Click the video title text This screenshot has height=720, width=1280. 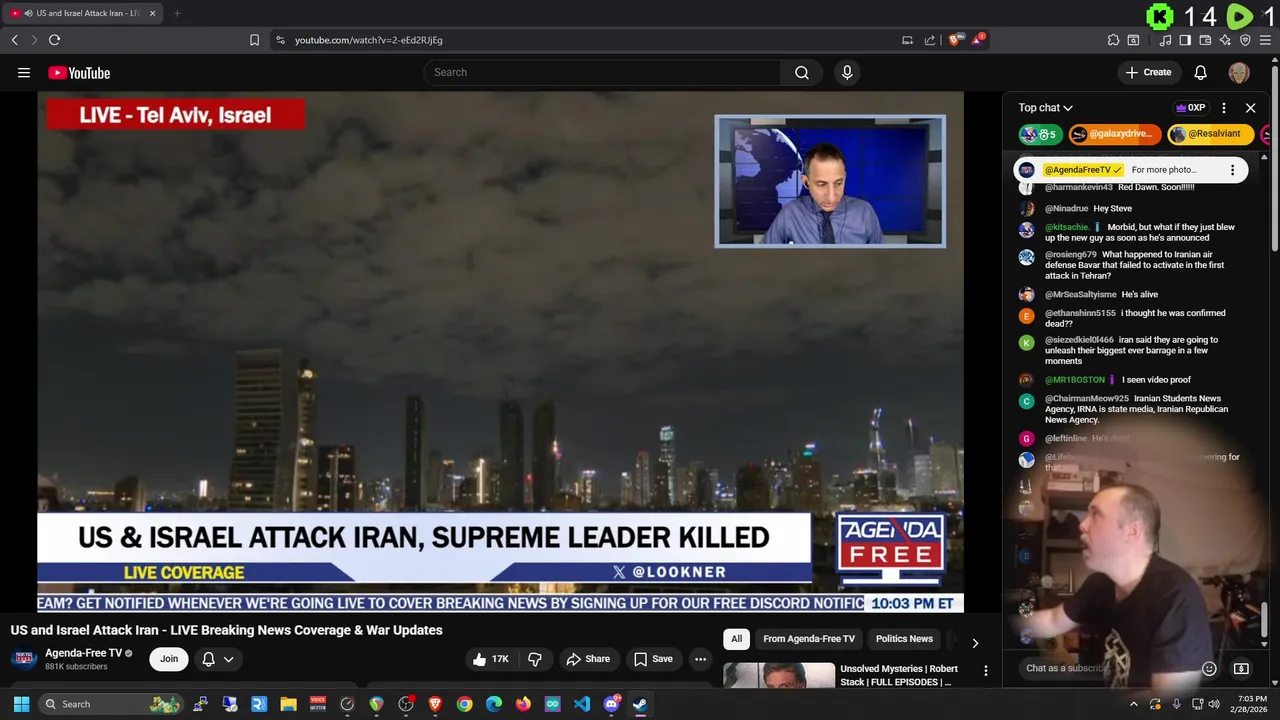(227, 630)
